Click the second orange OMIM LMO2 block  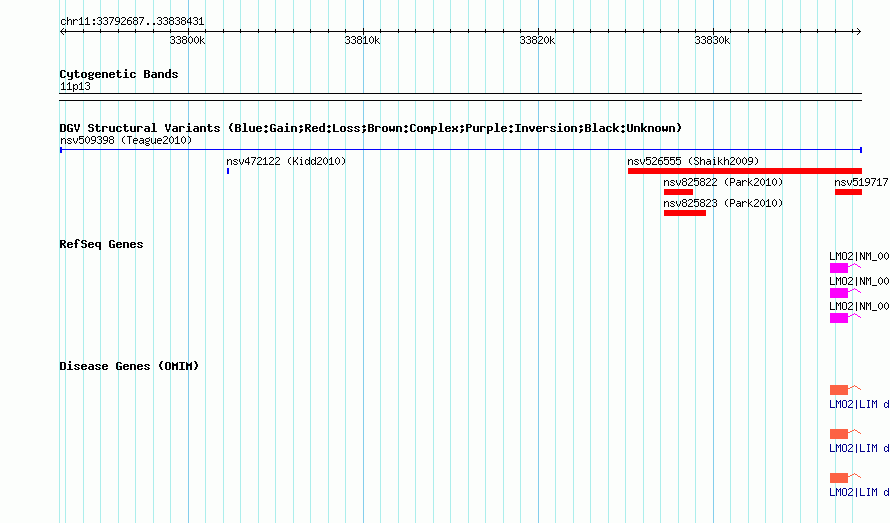click(839, 434)
